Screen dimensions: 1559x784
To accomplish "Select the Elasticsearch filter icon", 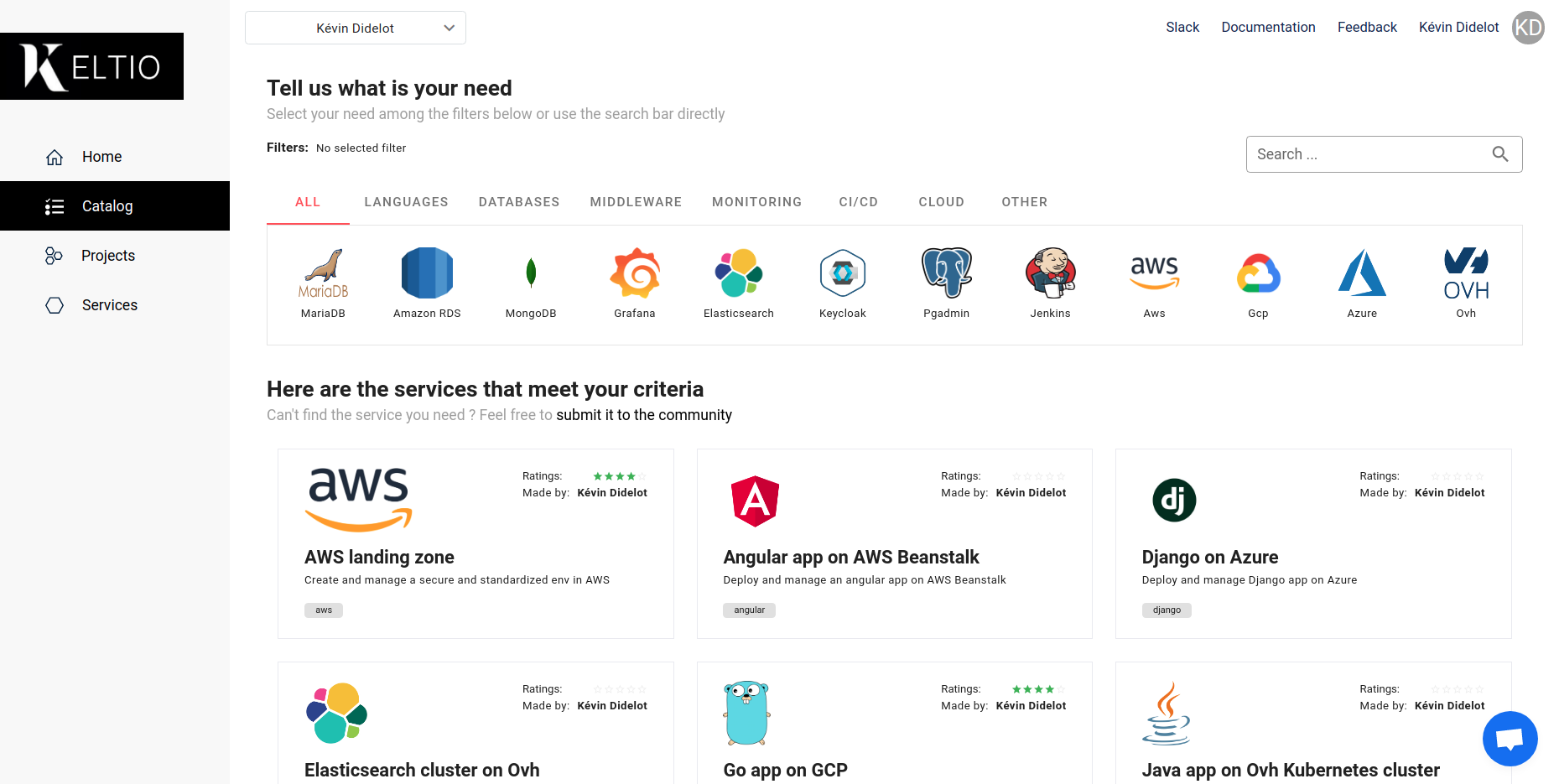I will 739,273.
